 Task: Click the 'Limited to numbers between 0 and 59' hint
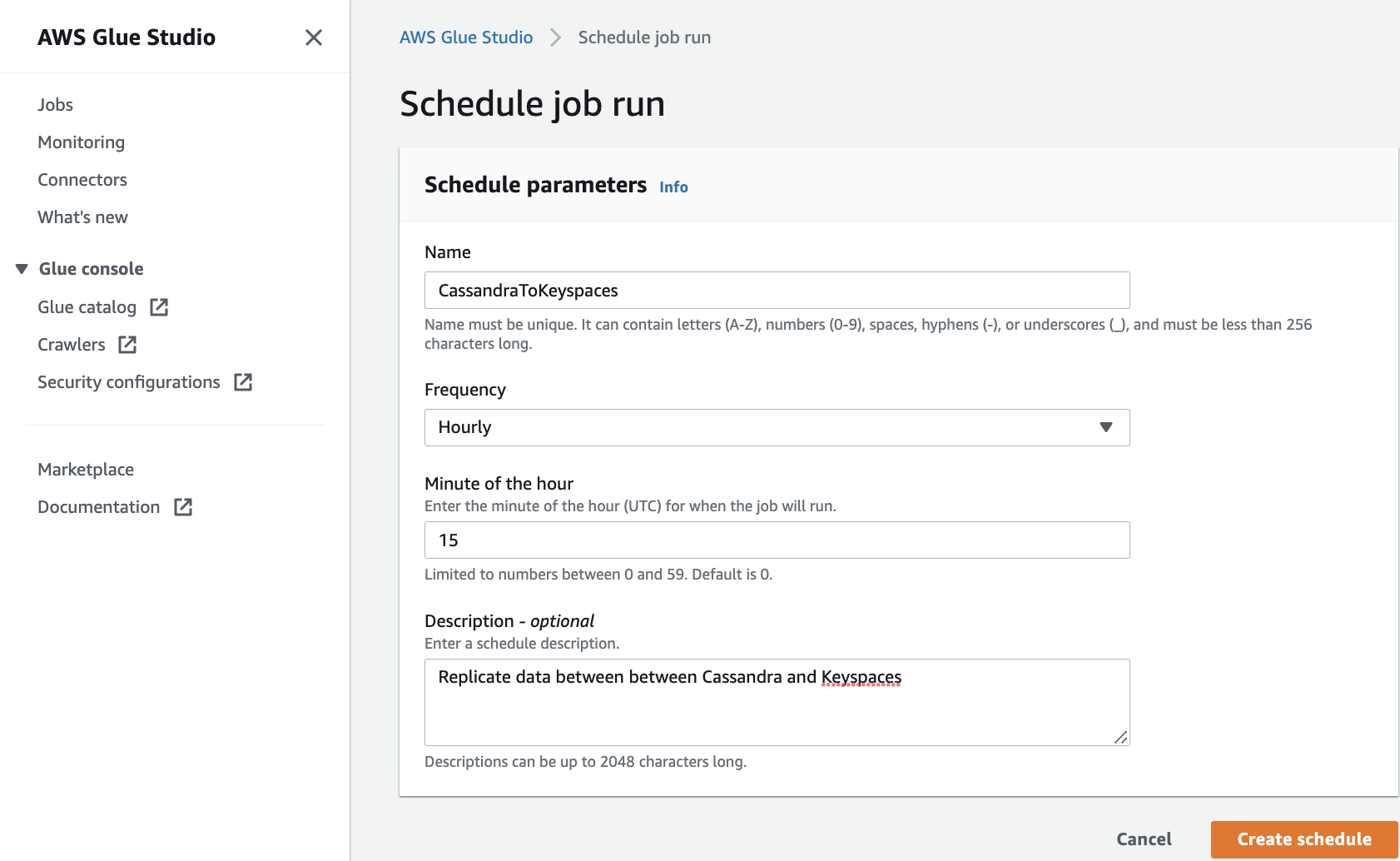(598, 575)
